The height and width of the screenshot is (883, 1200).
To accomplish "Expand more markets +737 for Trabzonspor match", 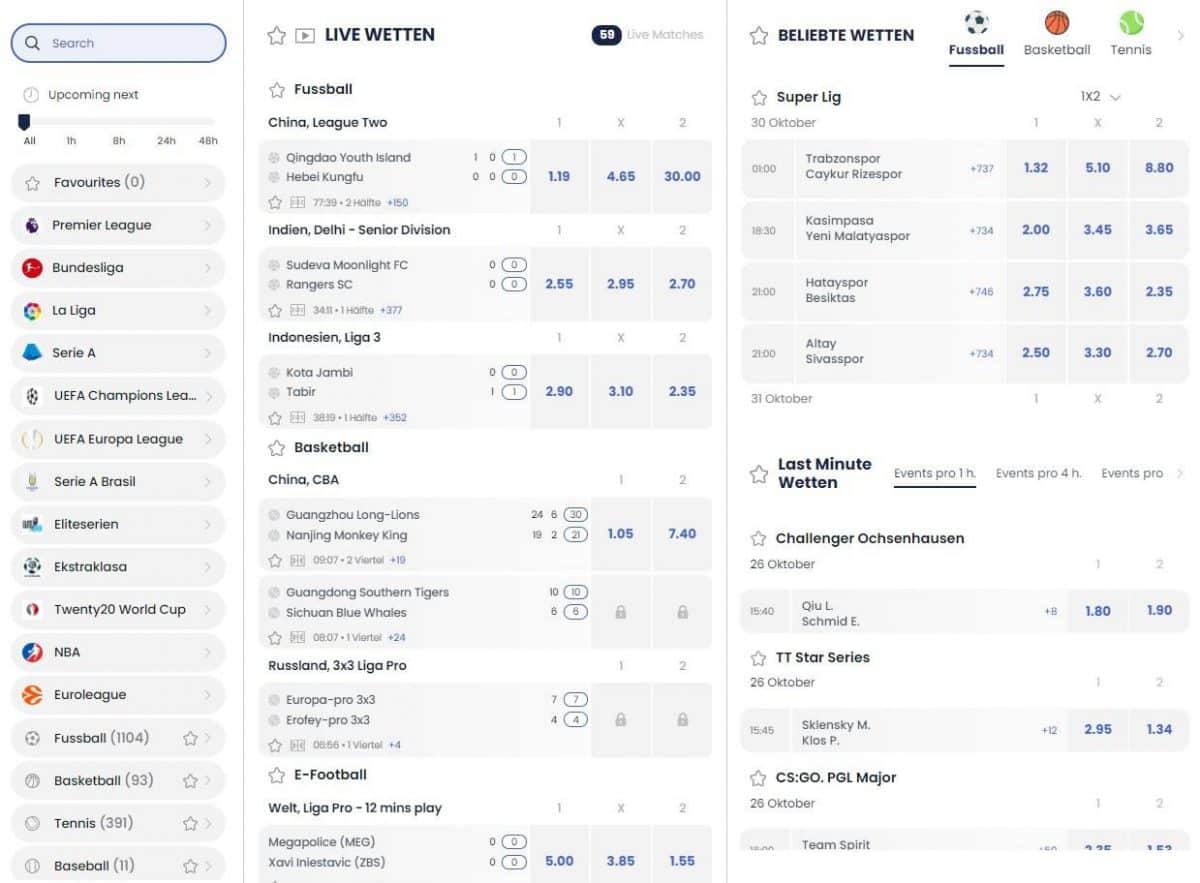I will [982, 168].
